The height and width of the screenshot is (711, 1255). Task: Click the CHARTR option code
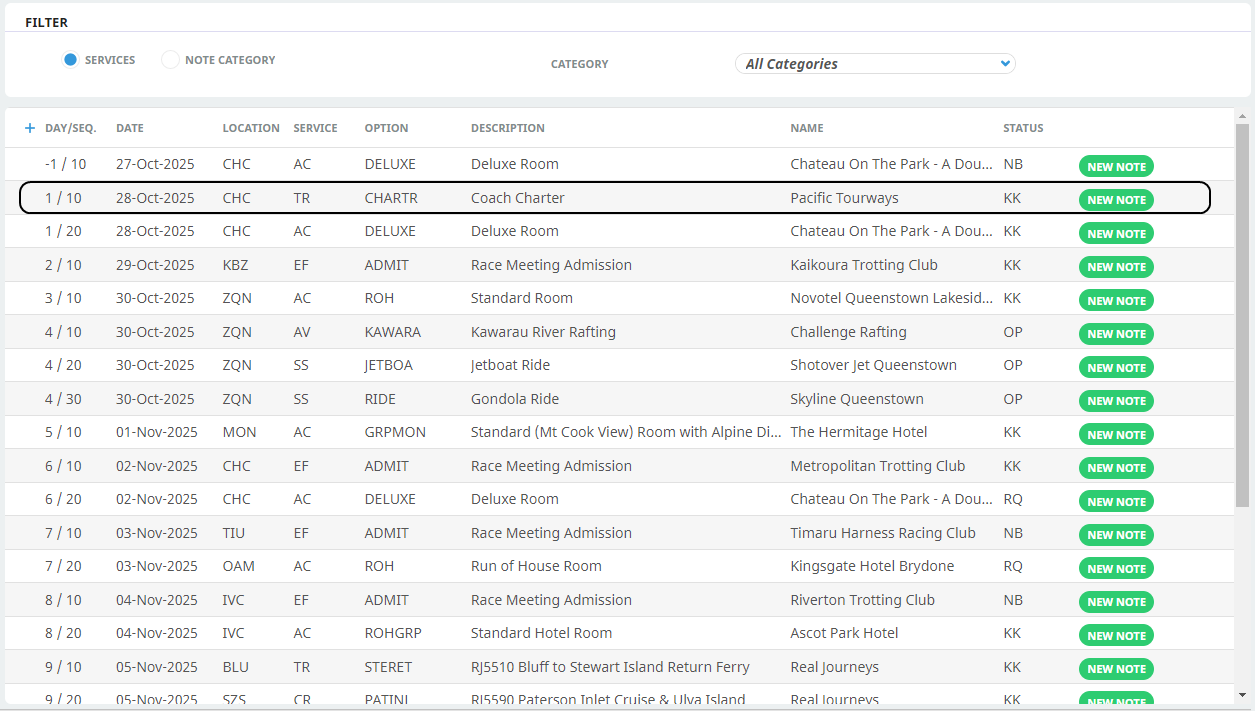pos(391,198)
